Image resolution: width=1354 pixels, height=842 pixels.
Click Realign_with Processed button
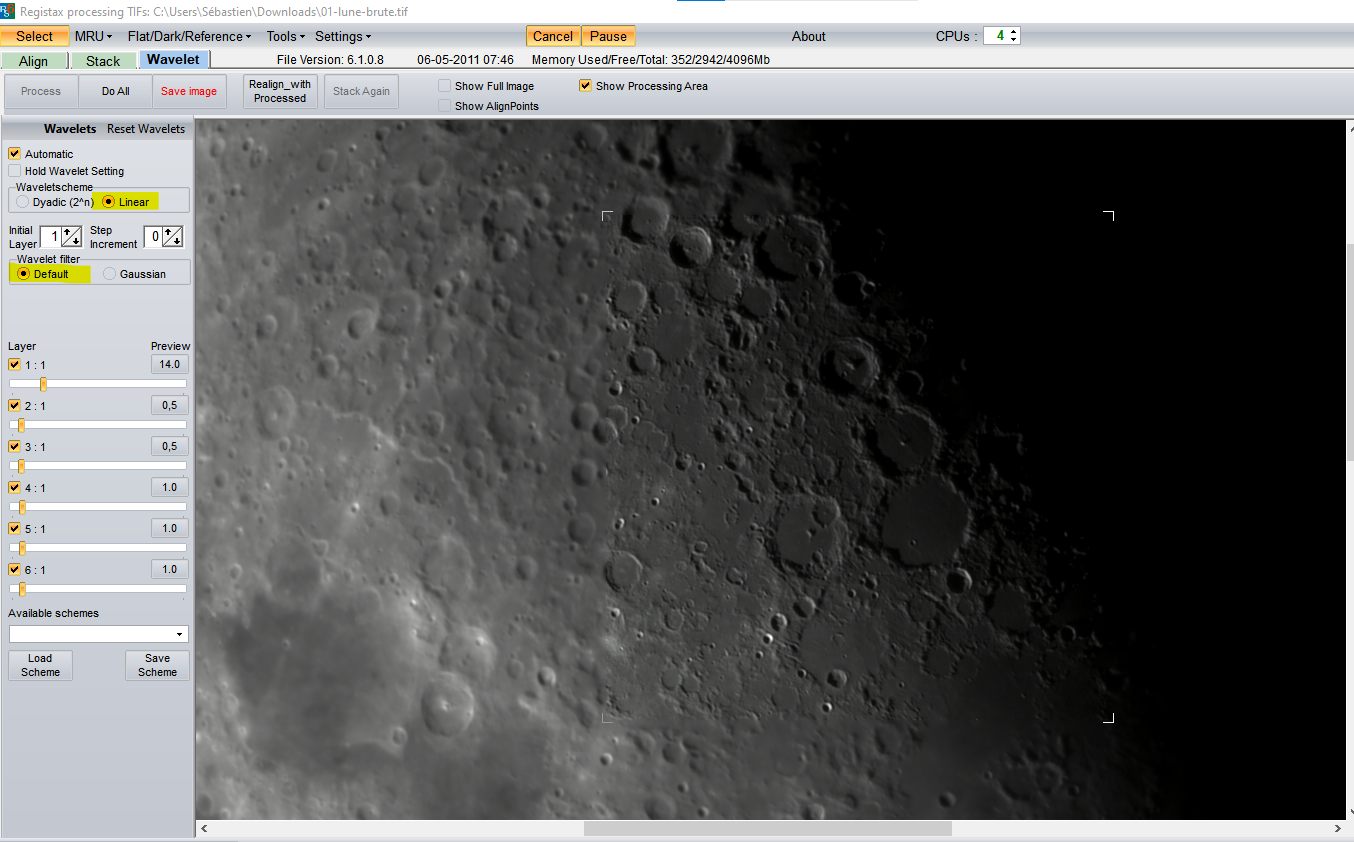tap(280, 91)
